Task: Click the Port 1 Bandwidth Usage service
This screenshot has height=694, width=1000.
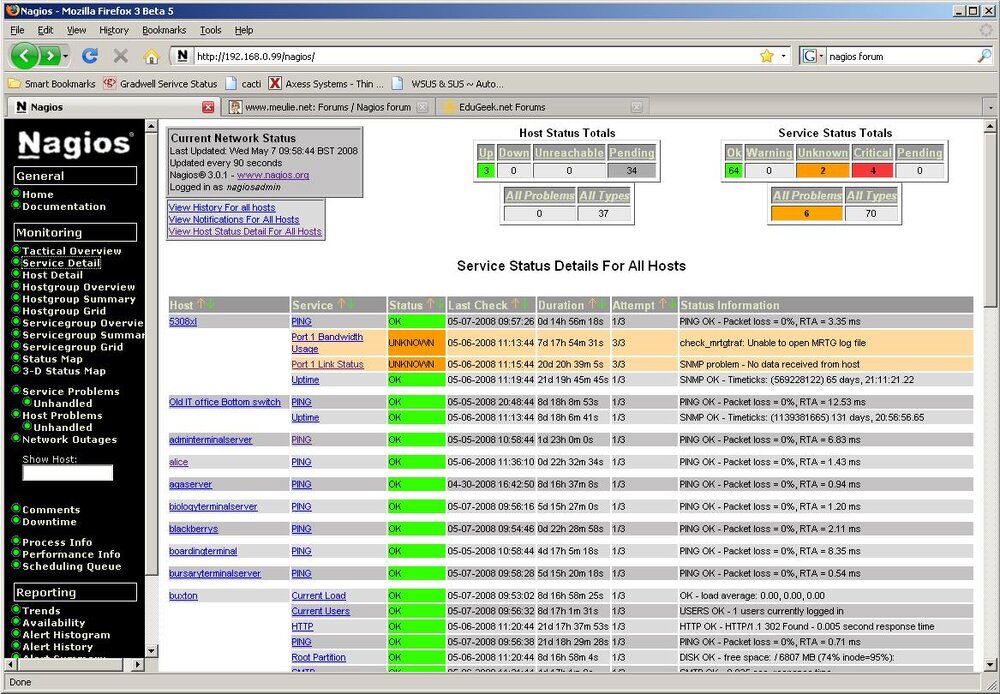Action: [327, 343]
